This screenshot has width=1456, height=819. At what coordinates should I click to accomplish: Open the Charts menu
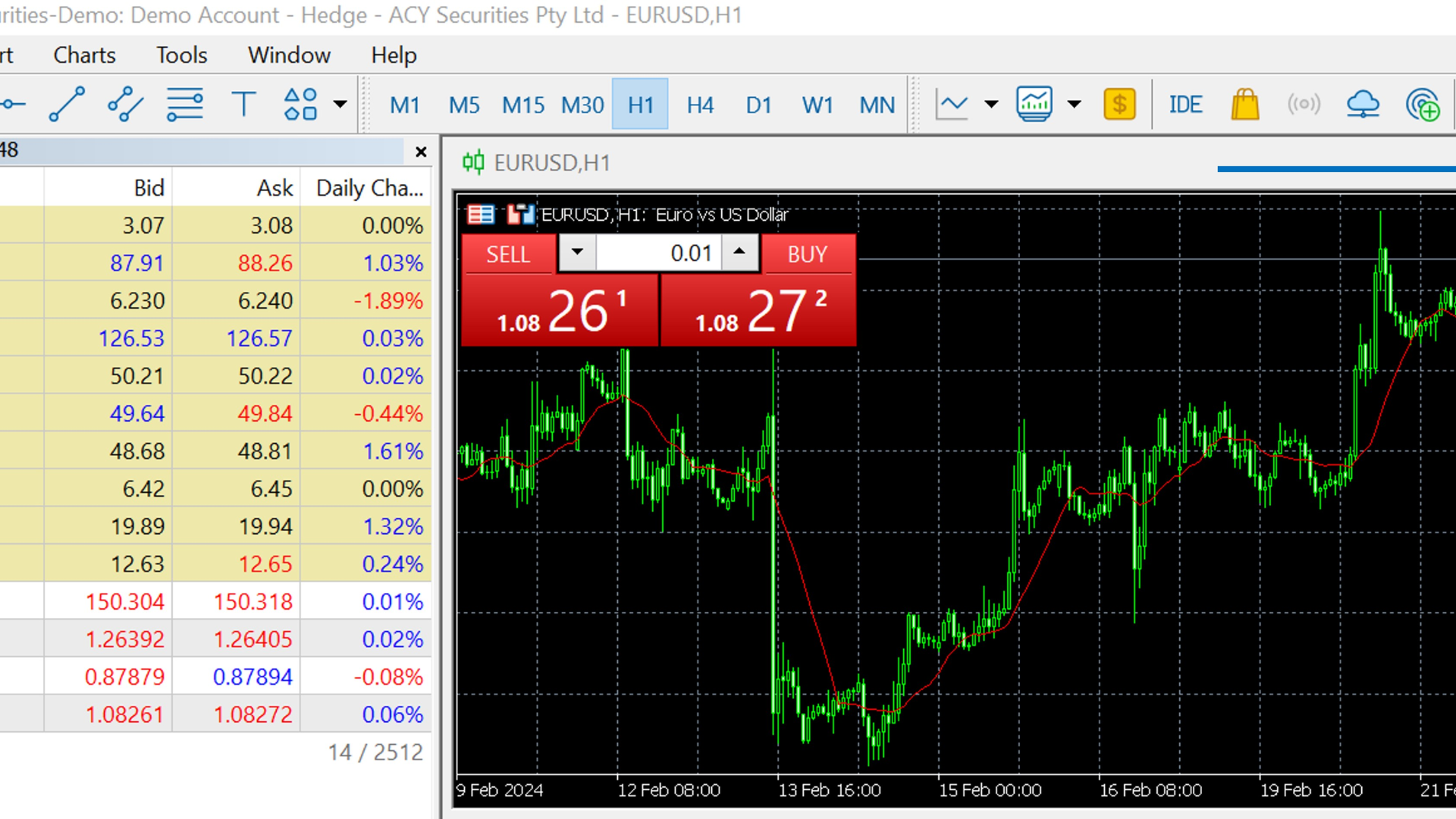pos(84,55)
